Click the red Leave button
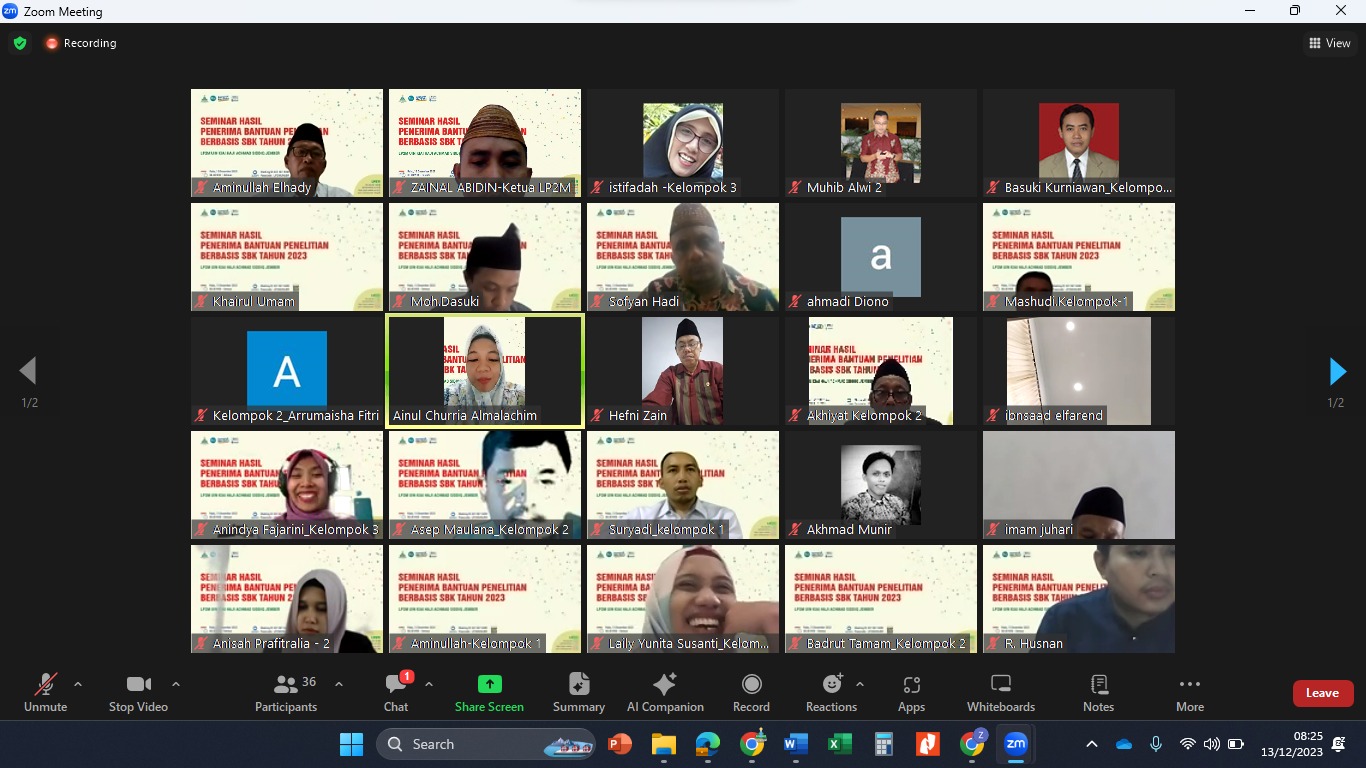The width and height of the screenshot is (1366, 768). click(1322, 693)
